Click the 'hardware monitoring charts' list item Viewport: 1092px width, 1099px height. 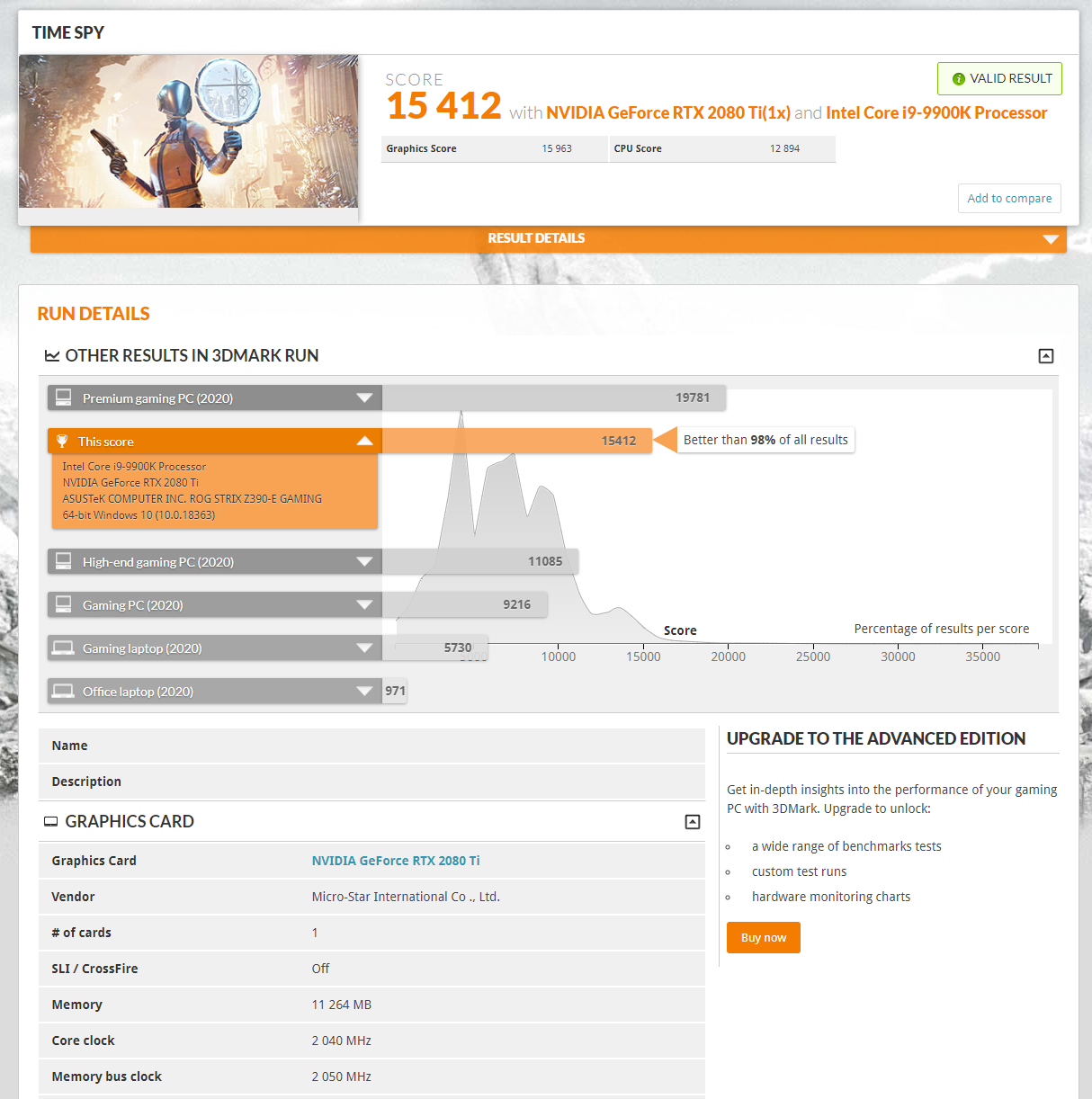831,897
